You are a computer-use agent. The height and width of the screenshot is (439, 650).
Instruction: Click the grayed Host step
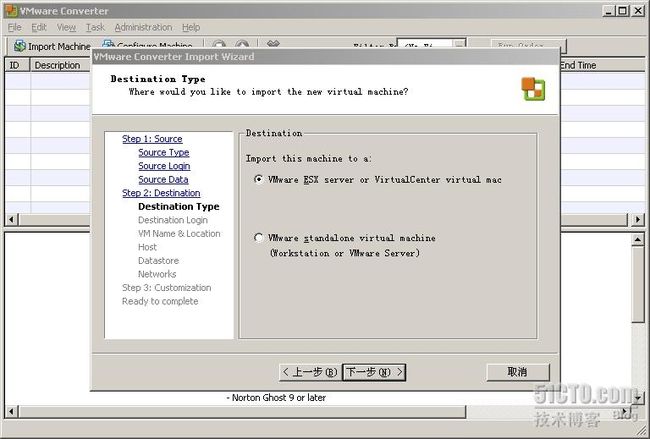pyautogui.click(x=148, y=247)
